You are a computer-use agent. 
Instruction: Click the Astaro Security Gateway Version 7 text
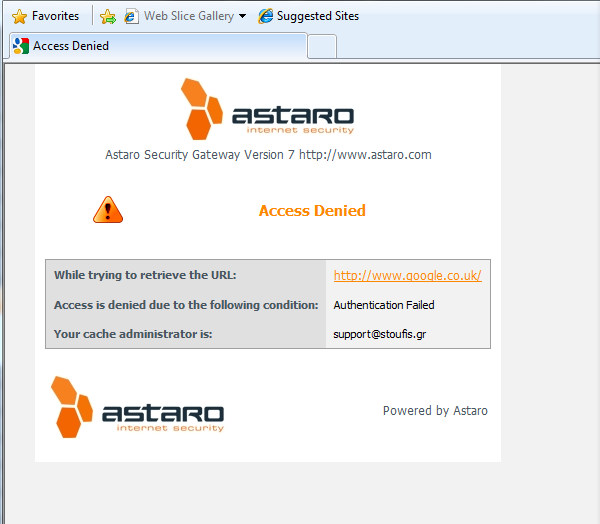[x=268, y=155]
